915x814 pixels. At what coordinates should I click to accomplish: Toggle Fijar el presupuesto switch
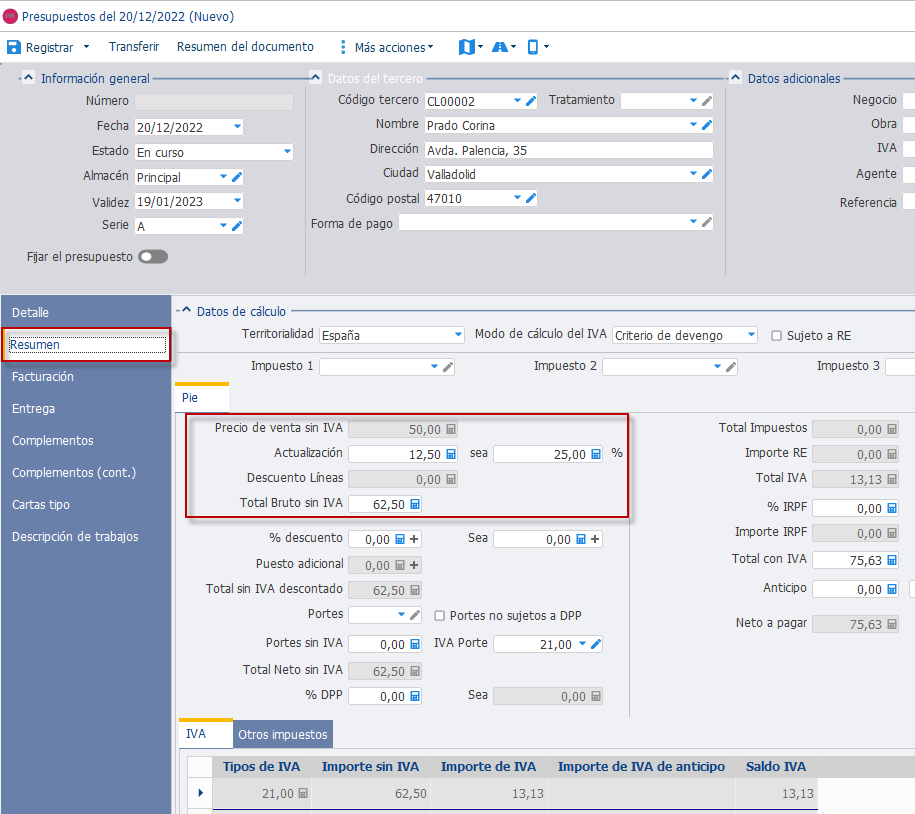(153, 257)
